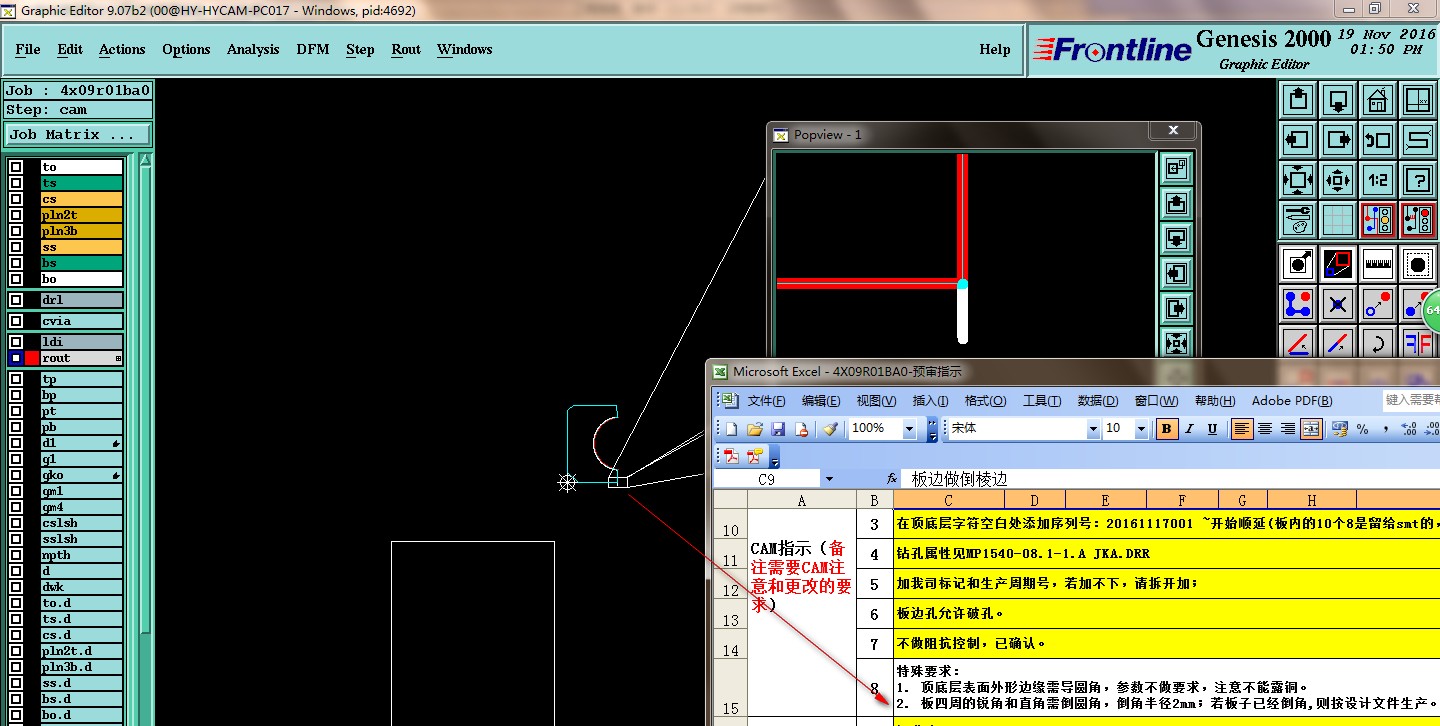Open the Rout menu
The height and width of the screenshot is (726, 1440).
406,49
